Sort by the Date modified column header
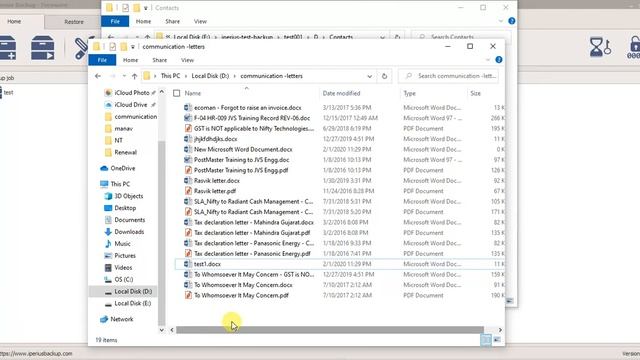 [341, 93]
